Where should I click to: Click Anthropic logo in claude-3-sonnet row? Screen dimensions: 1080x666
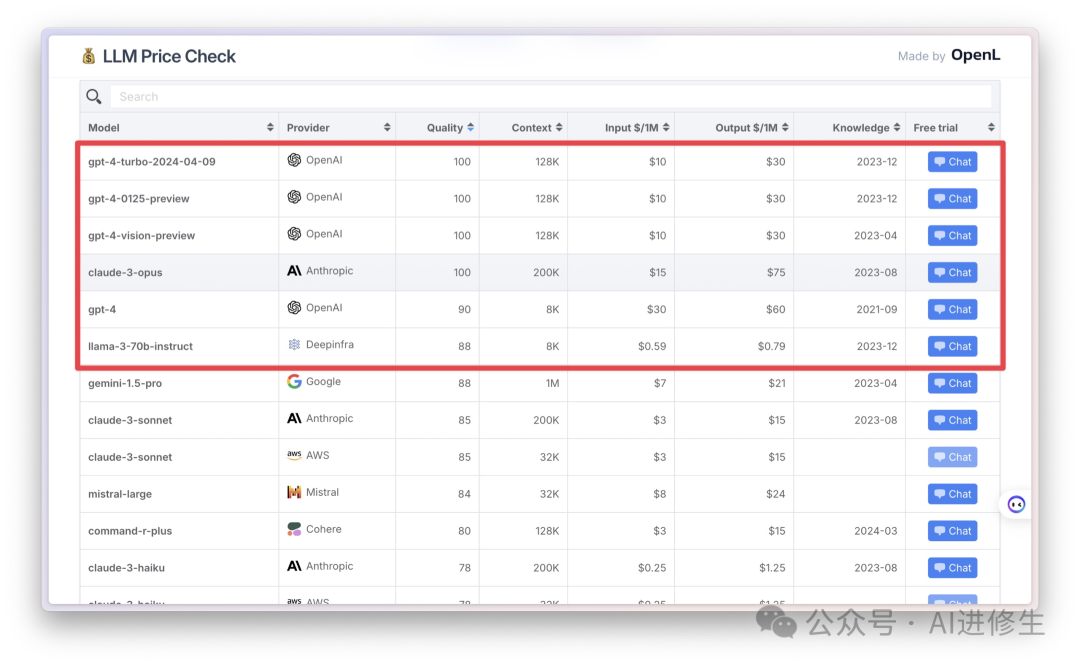tap(294, 418)
